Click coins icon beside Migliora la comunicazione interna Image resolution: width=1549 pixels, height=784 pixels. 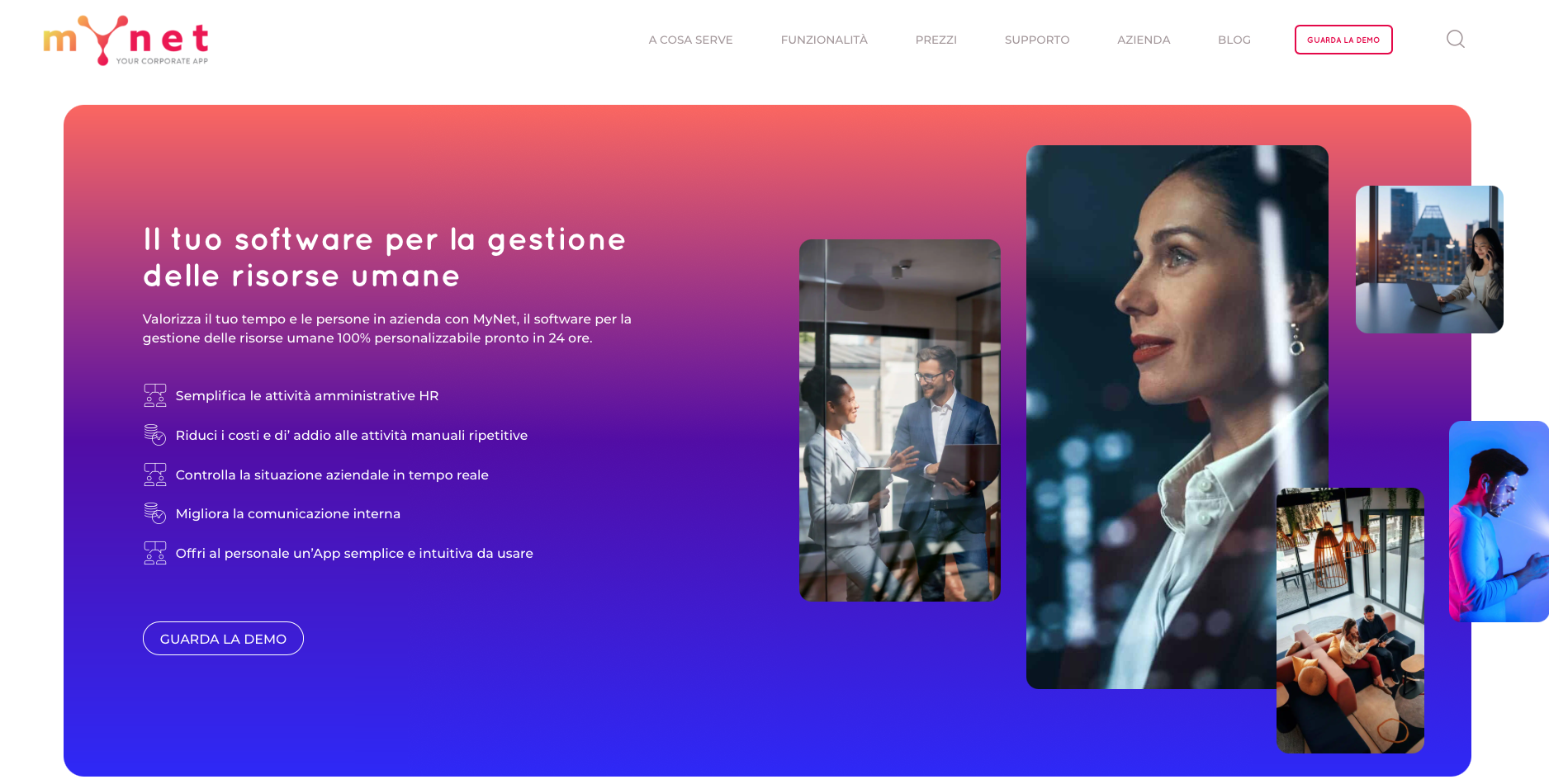[x=155, y=513]
